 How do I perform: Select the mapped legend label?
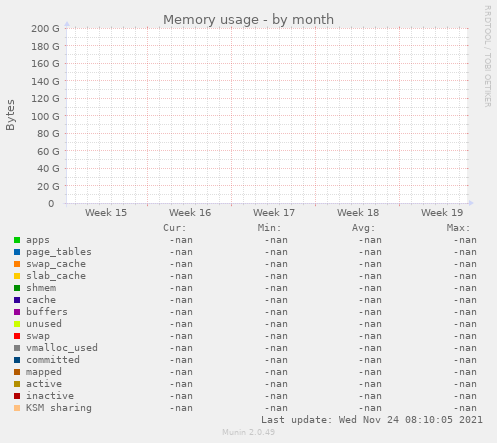point(44,372)
